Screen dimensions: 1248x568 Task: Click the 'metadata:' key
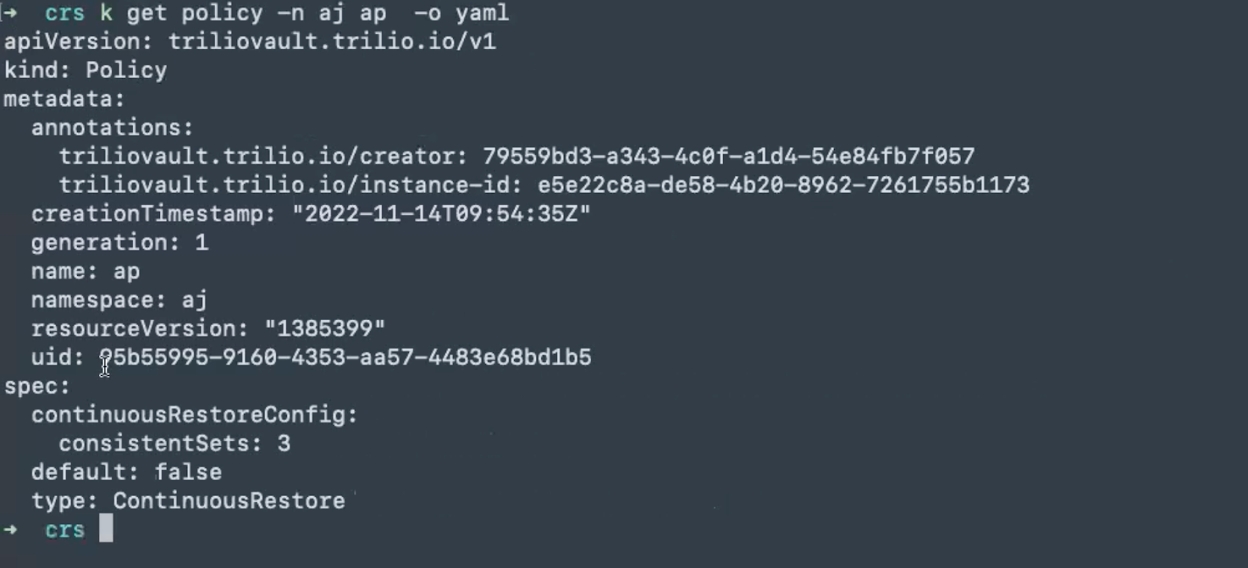tap(65, 99)
